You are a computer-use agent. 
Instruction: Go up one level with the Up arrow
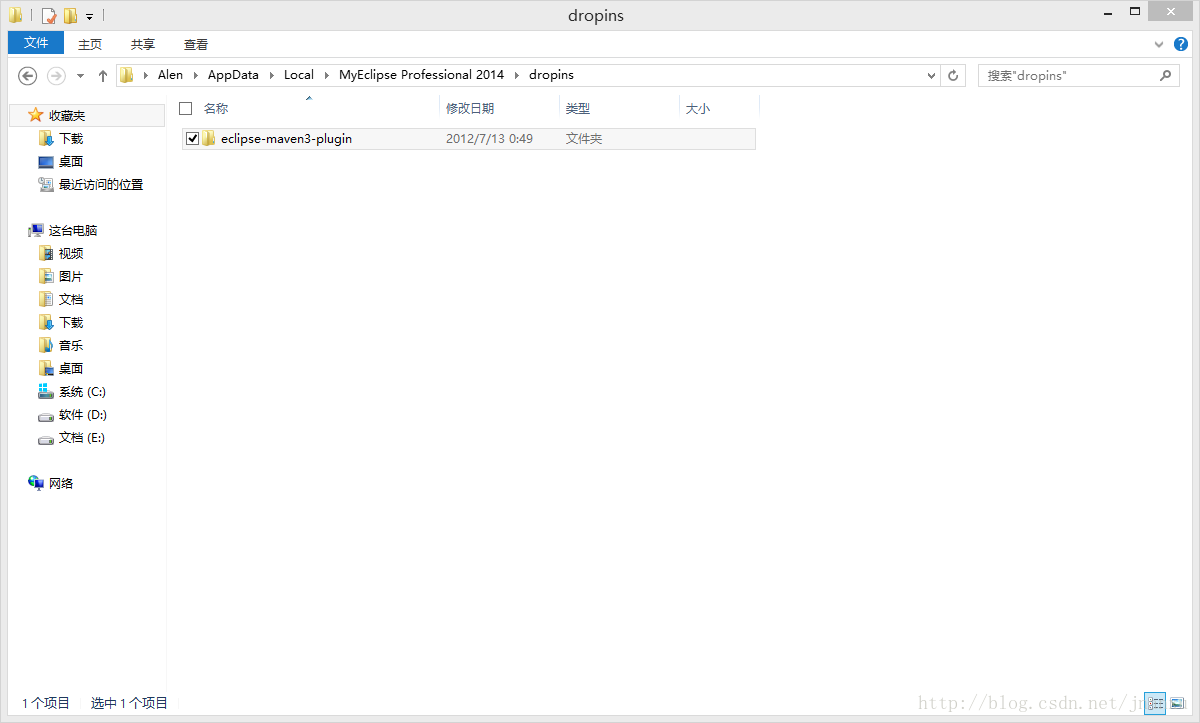tap(103, 75)
